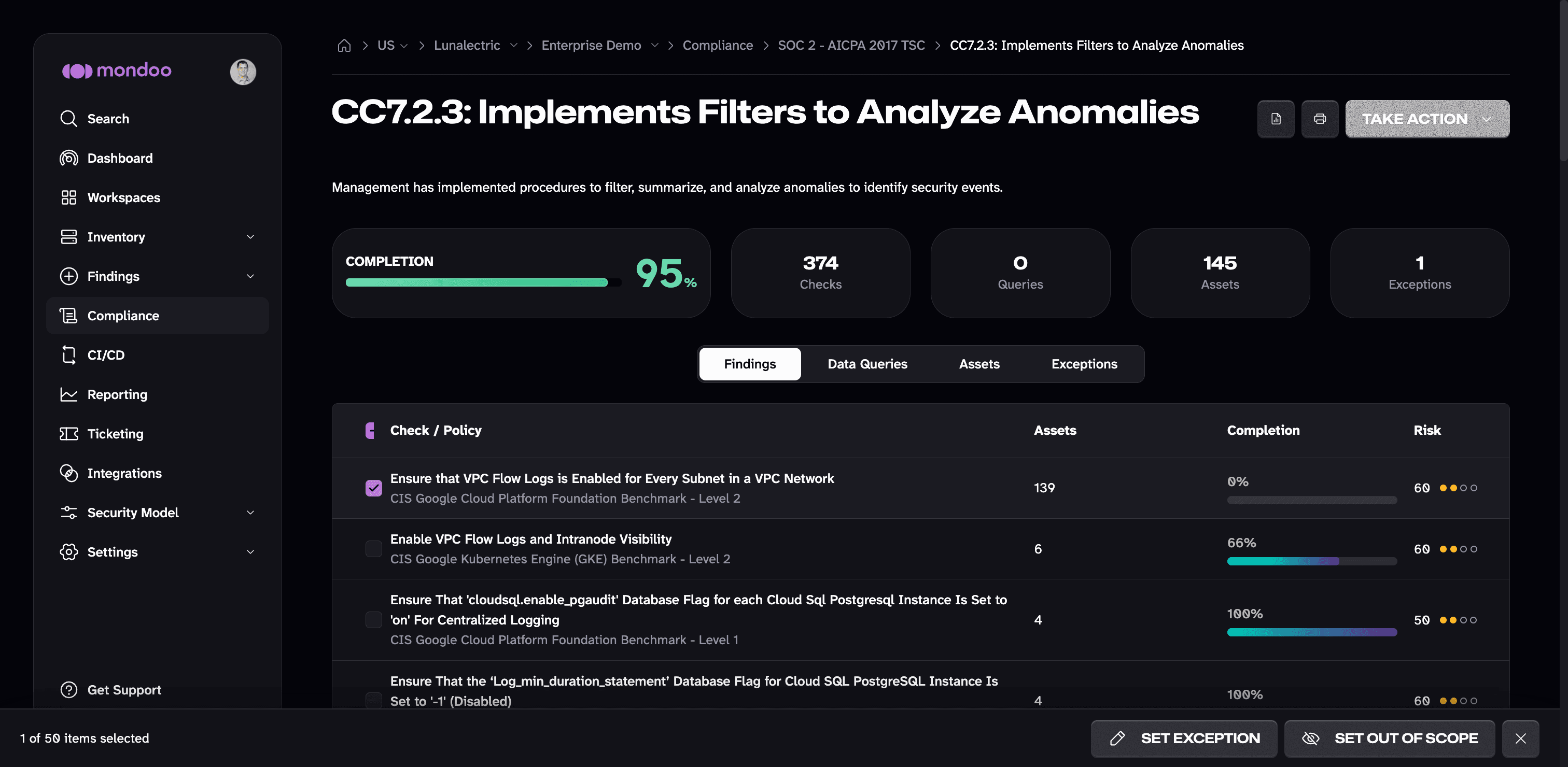Check the Enable VPC Flow Logs Intranode row
Viewport: 1568px width, 767px height.
tap(374, 549)
